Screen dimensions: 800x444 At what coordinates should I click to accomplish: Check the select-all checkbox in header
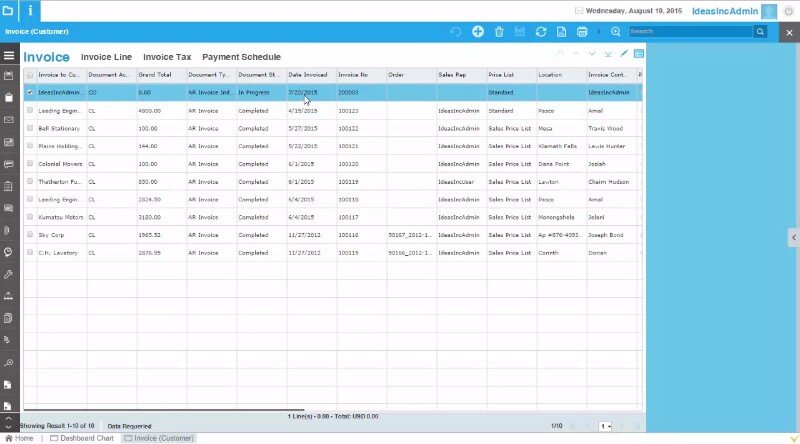[30, 75]
